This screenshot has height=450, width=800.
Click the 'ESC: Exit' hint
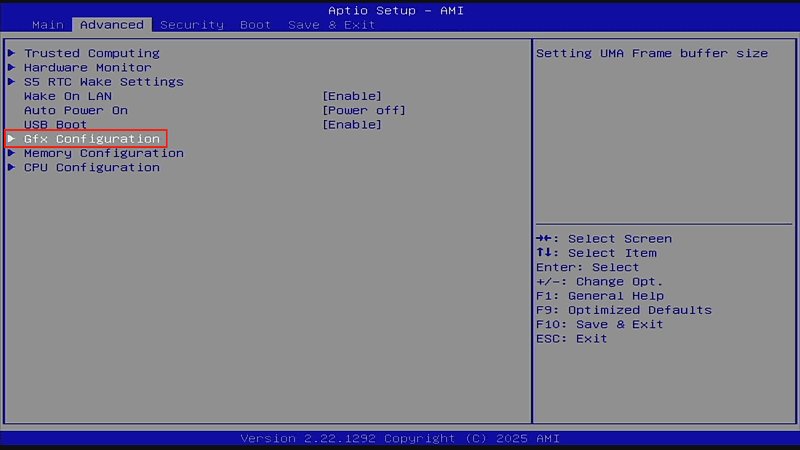click(572, 339)
